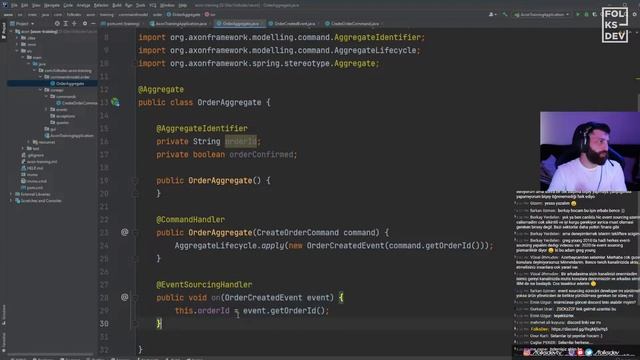
Task: Select CreateOrderCommand in the project tree
Action: [78, 103]
